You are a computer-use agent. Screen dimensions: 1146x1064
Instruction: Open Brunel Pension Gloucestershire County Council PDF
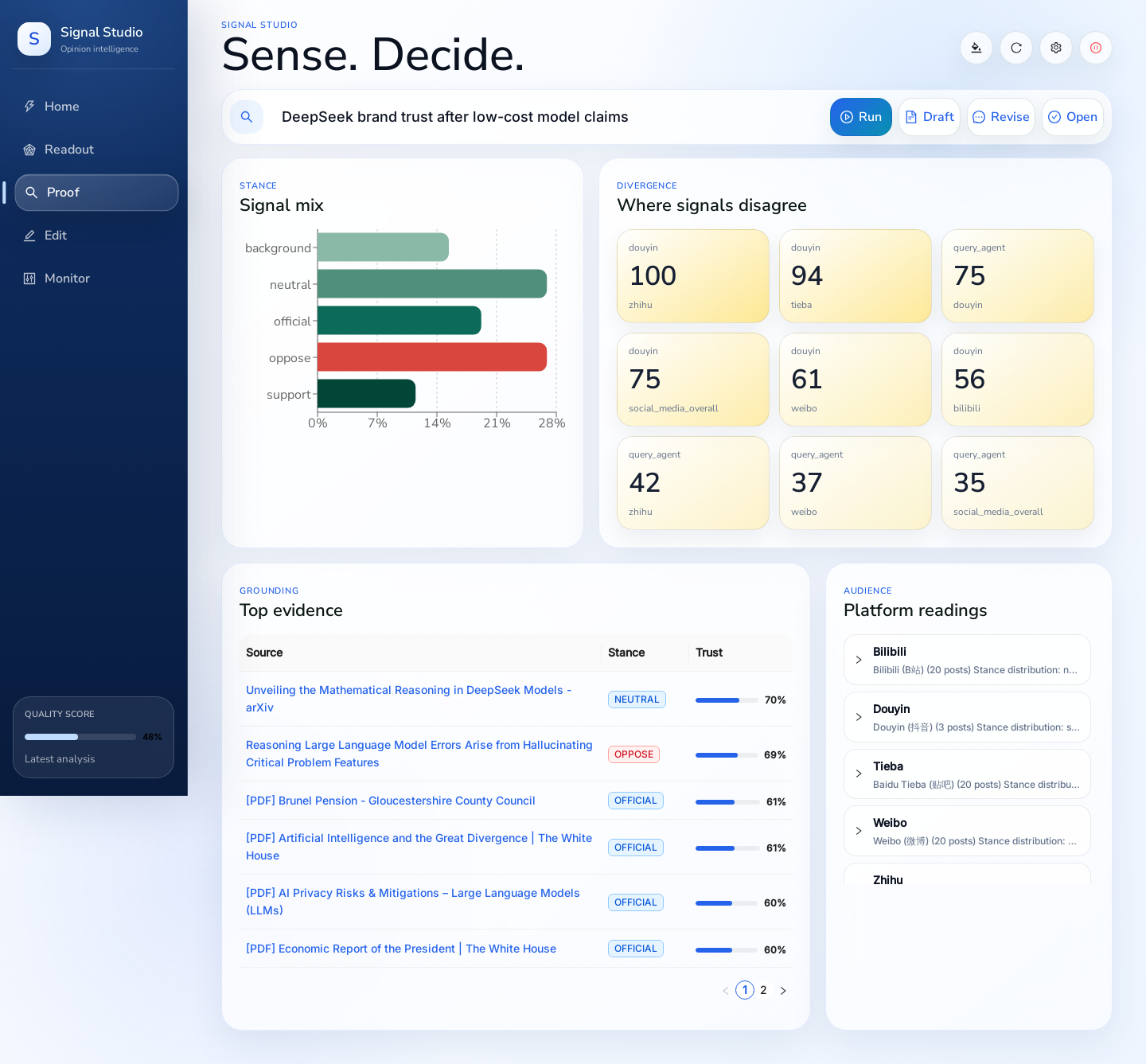click(391, 801)
